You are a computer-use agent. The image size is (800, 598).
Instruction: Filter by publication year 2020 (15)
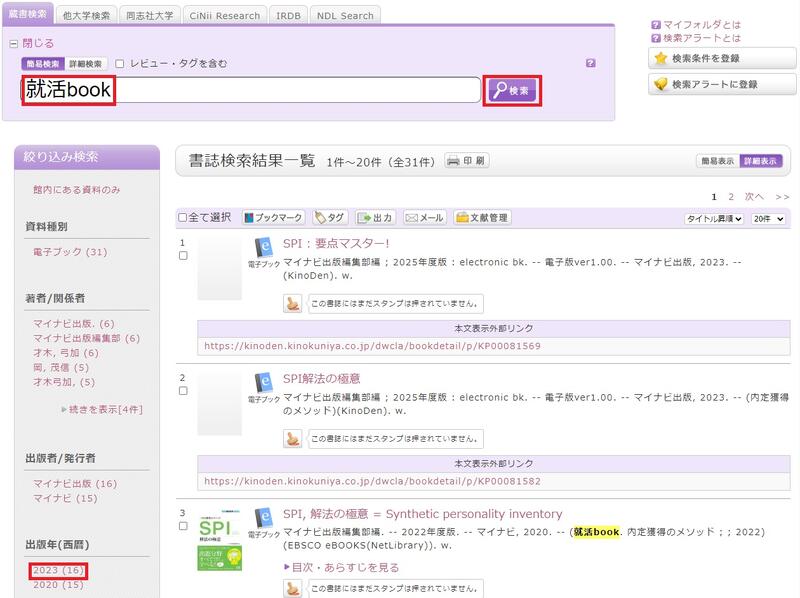(x=58, y=585)
